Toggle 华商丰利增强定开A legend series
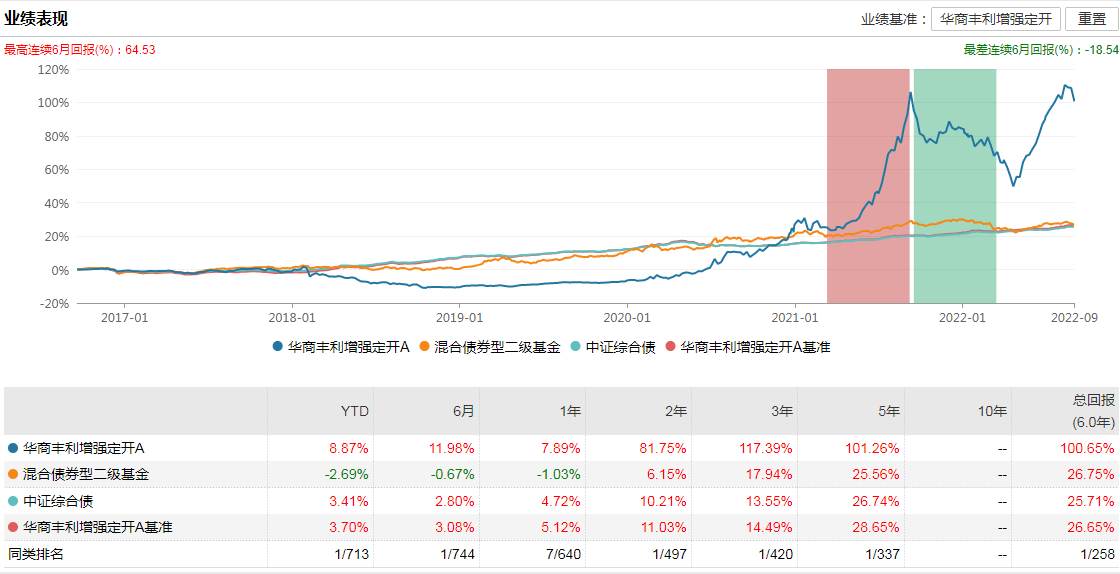The image size is (1120, 574). [x=342, y=347]
